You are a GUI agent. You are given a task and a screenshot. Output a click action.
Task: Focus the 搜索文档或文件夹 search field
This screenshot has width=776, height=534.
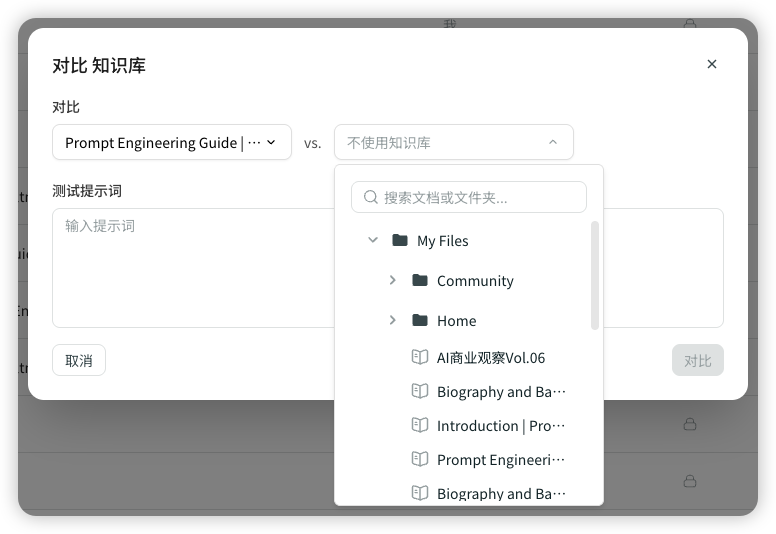[x=480, y=197]
